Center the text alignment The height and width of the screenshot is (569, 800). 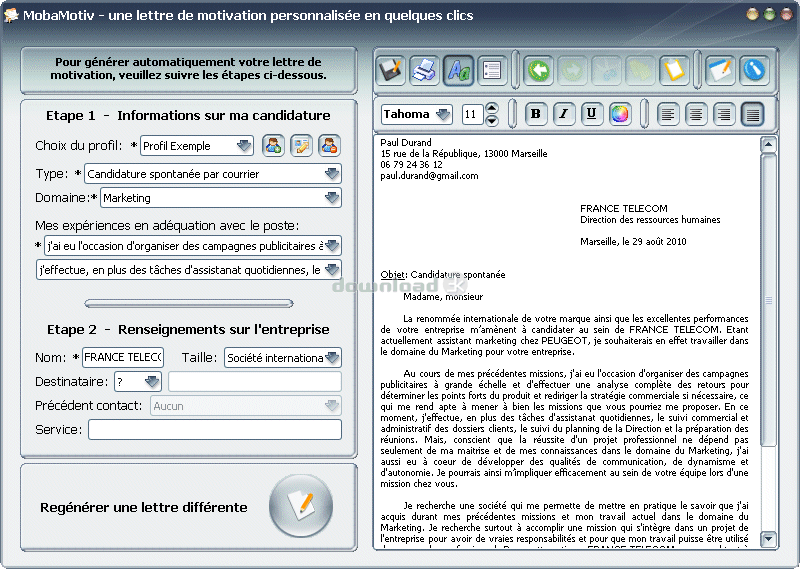pyautogui.click(x=696, y=114)
